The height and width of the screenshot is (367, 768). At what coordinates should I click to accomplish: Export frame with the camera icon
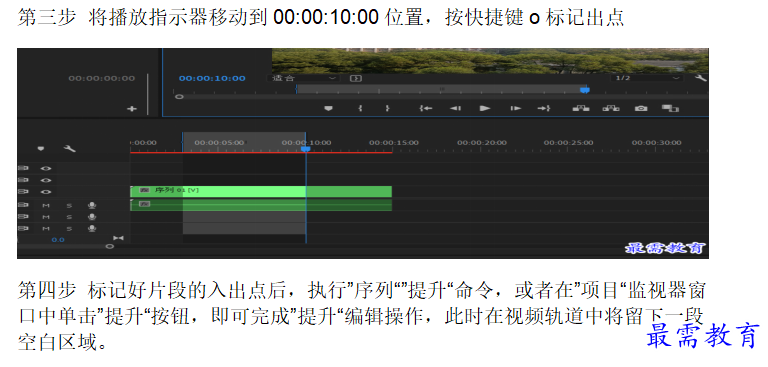[x=641, y=108]
